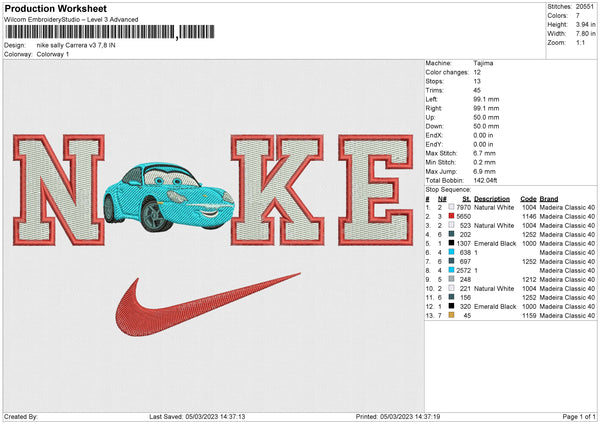Click the Stops value 13
The width and height of the screenshot is (600, 424).
pyautogui.click(x=477, y=81)
